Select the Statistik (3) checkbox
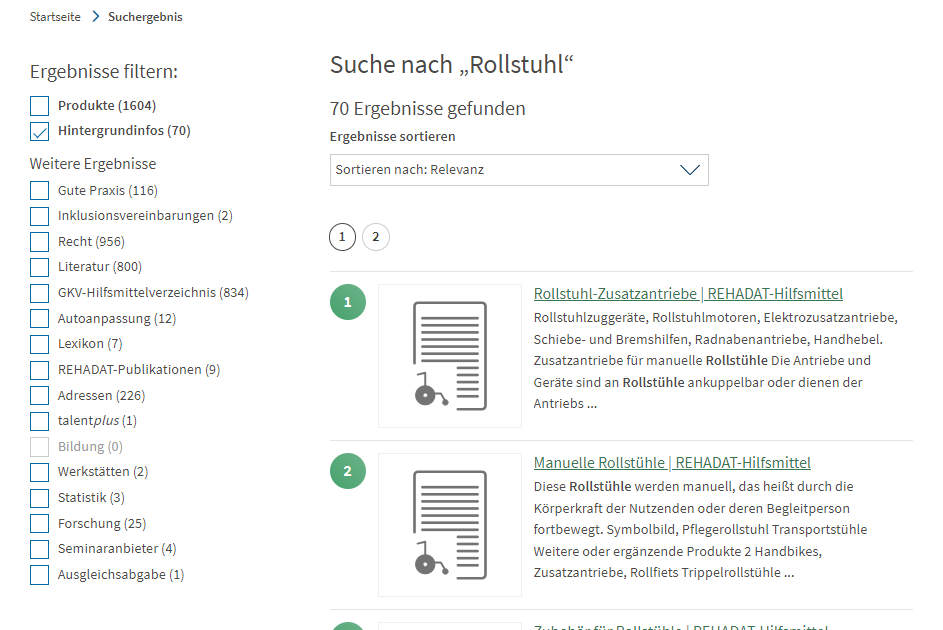Screen dimensions: 943x630 (x=40, y=498)
